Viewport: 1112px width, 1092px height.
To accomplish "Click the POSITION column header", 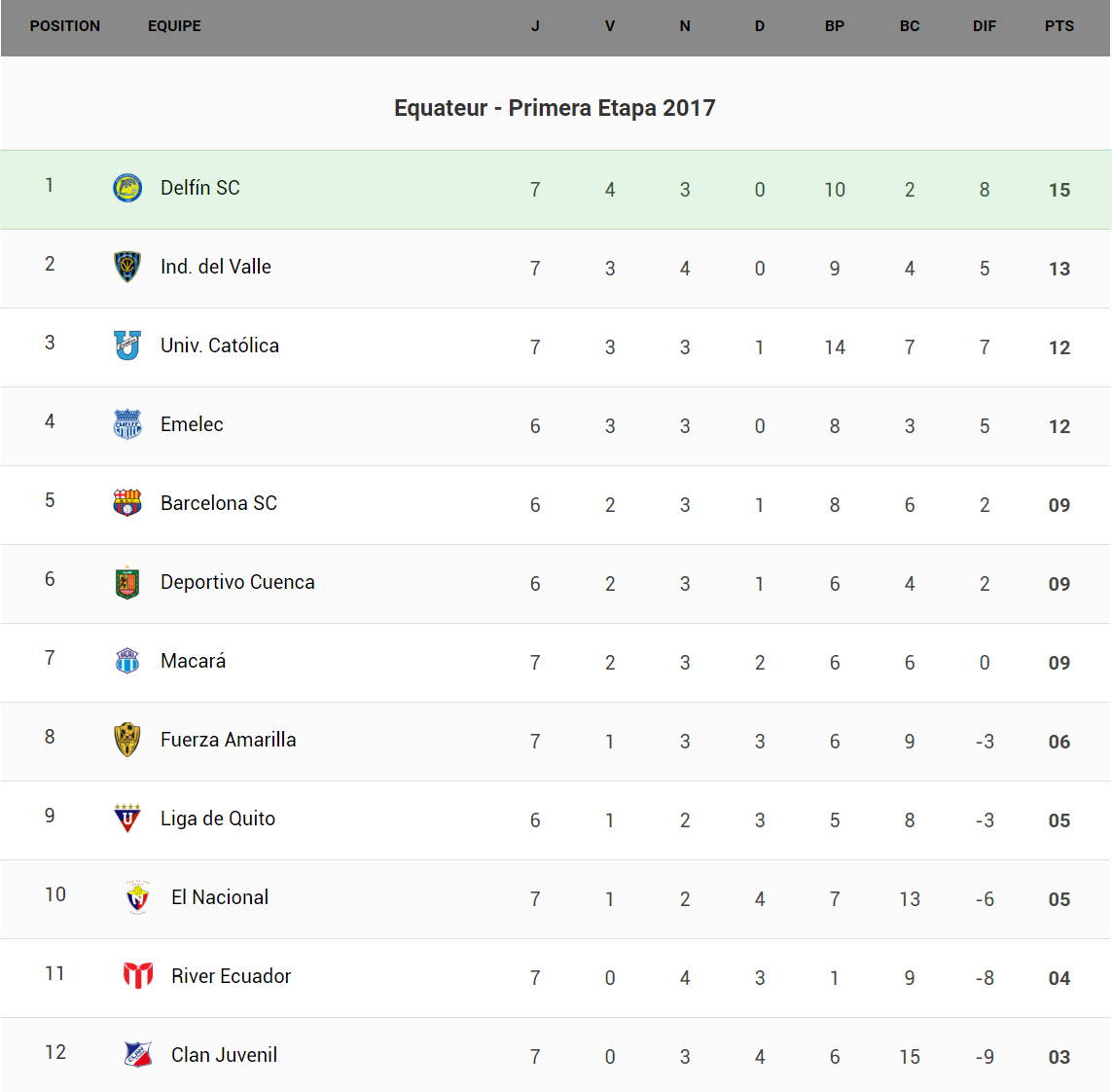I will pyautogui.click(x=65, y=26).
